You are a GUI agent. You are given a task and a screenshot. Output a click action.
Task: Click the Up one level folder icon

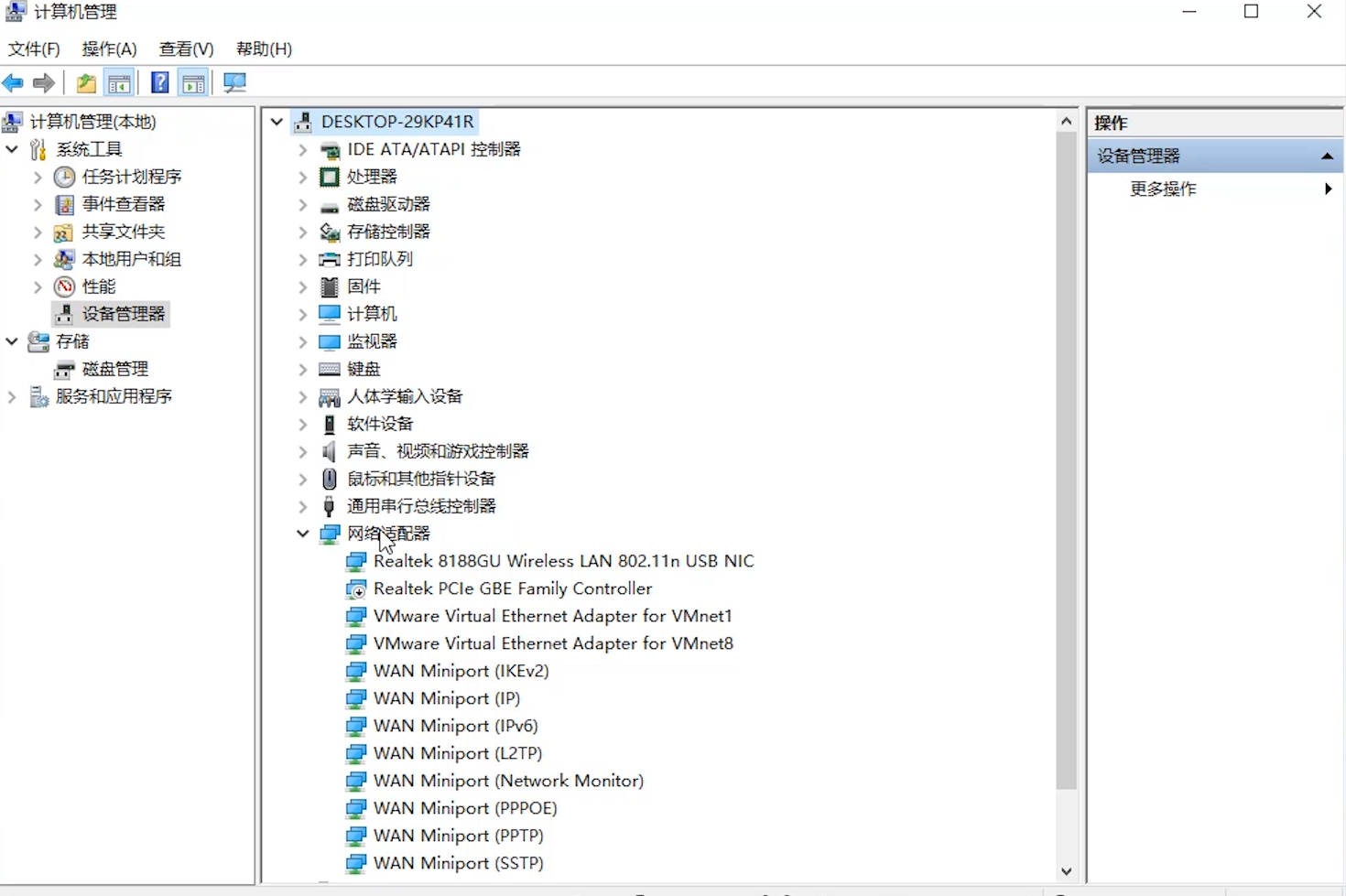[x=86, y=83]
